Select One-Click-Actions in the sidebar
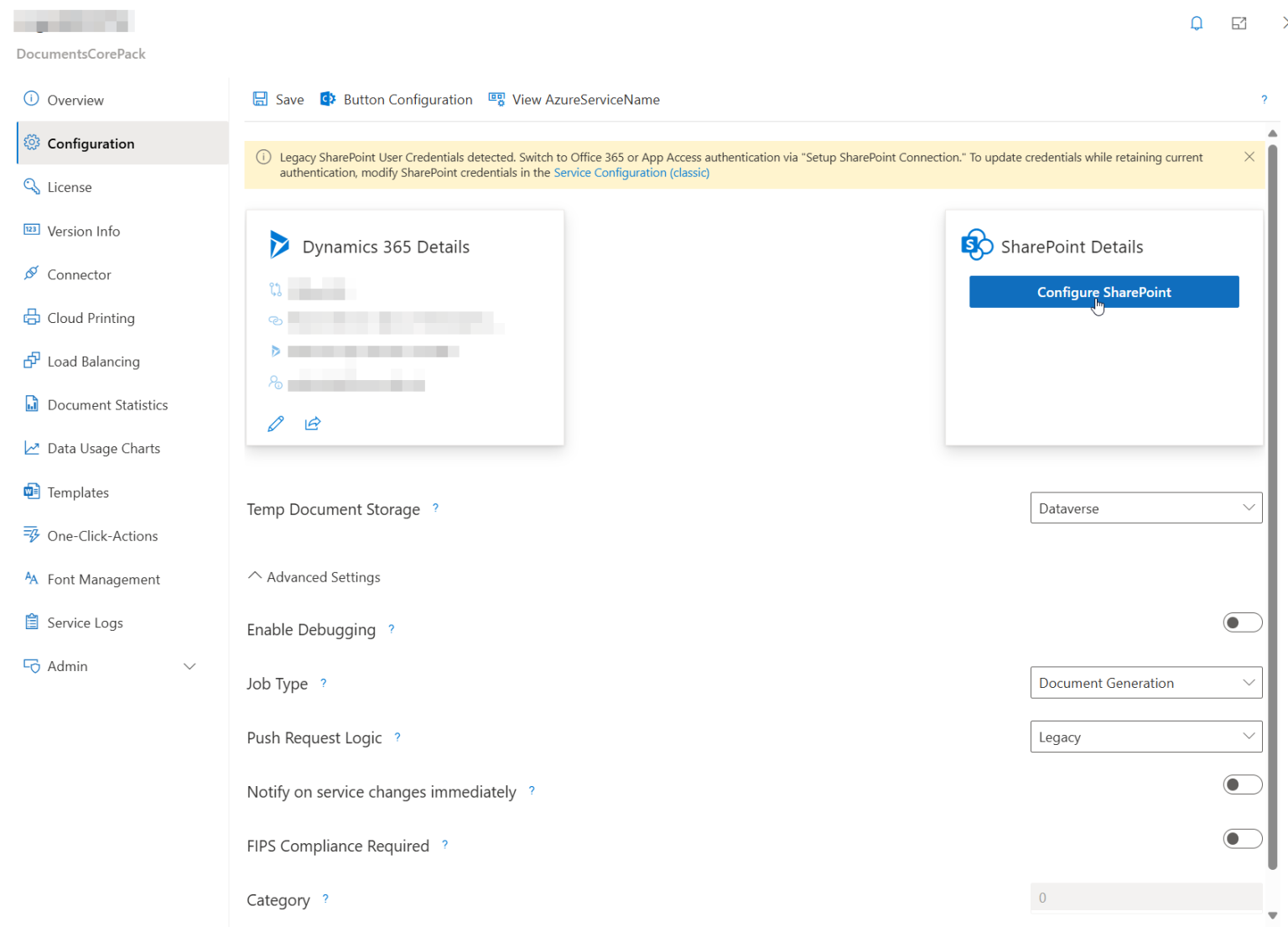 [101, 535]
